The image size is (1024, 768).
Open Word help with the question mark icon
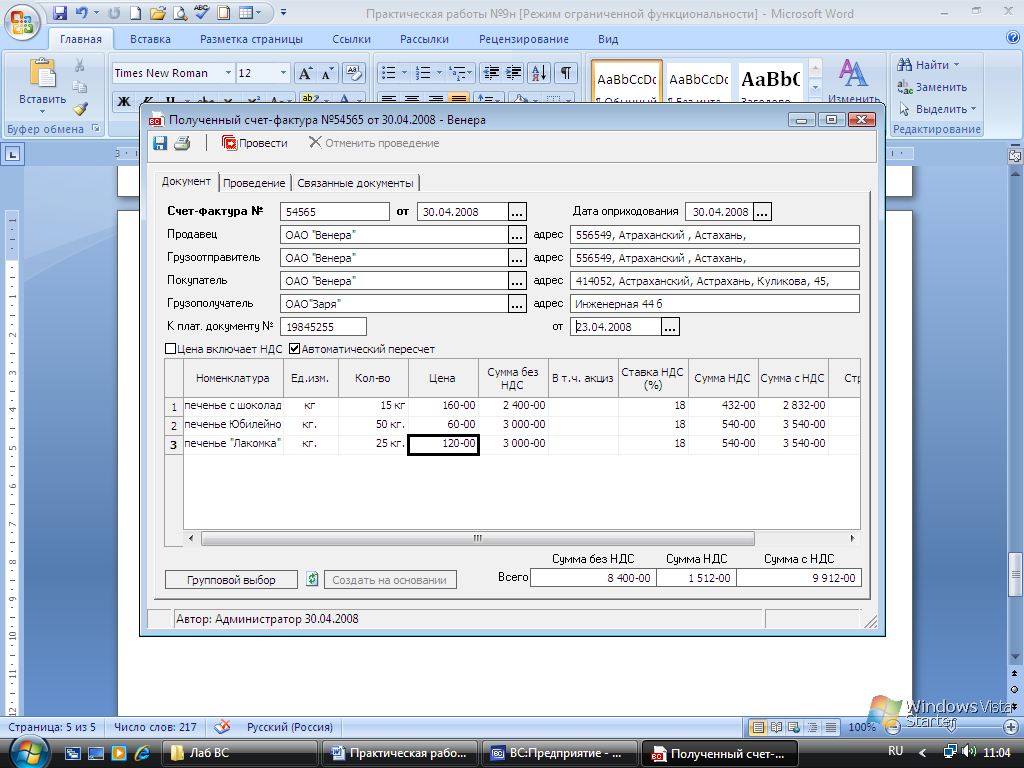coord(1013,38)
